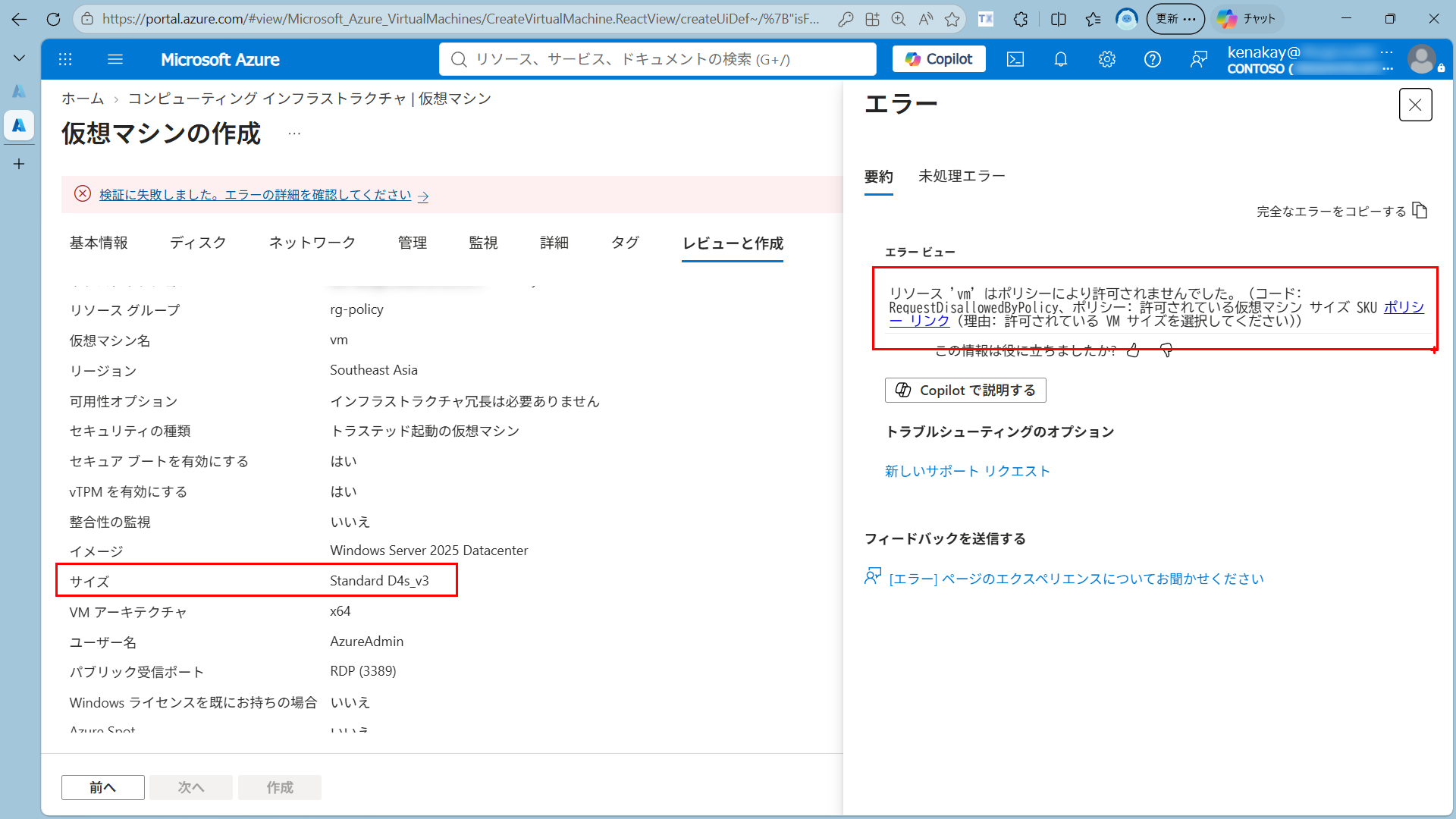
Task: Click the browser address bar URL
Action: tap(461, 19)
